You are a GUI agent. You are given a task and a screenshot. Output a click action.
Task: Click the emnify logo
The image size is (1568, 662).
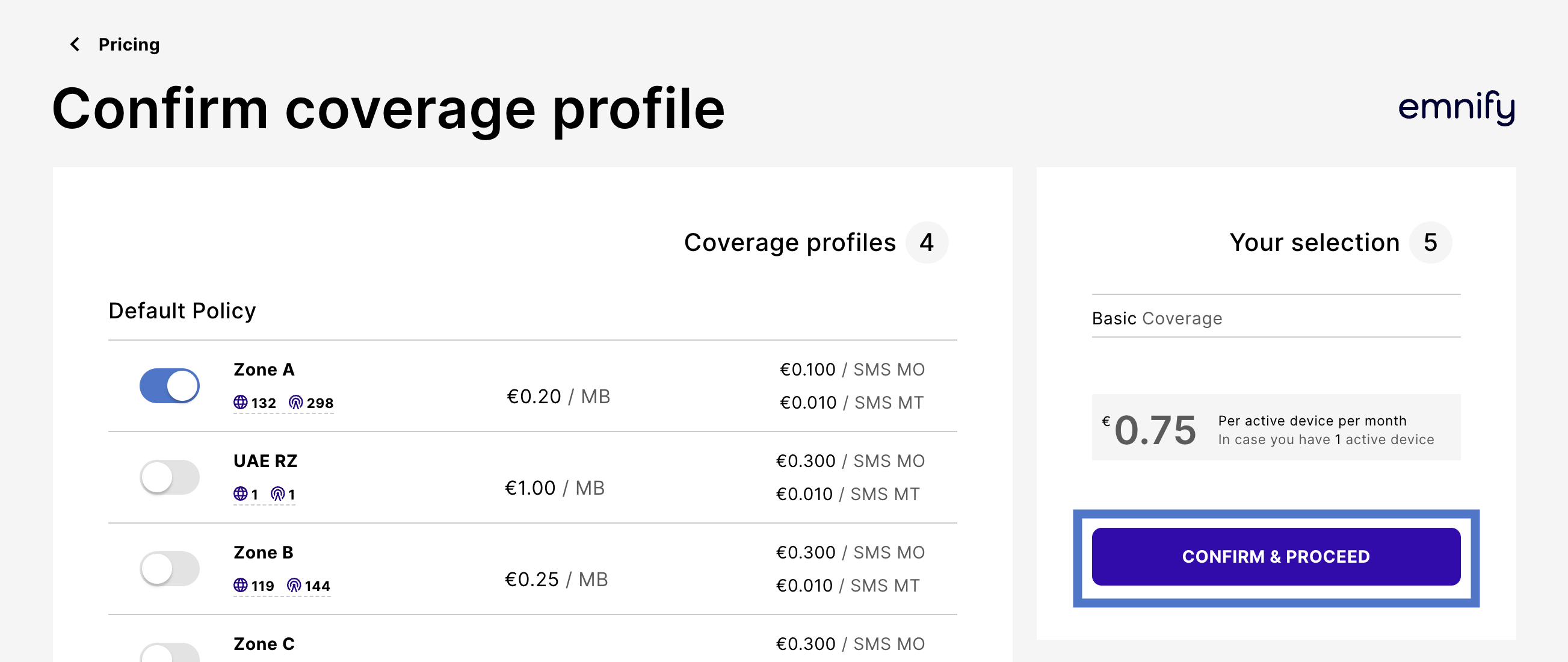(1455, 108)
